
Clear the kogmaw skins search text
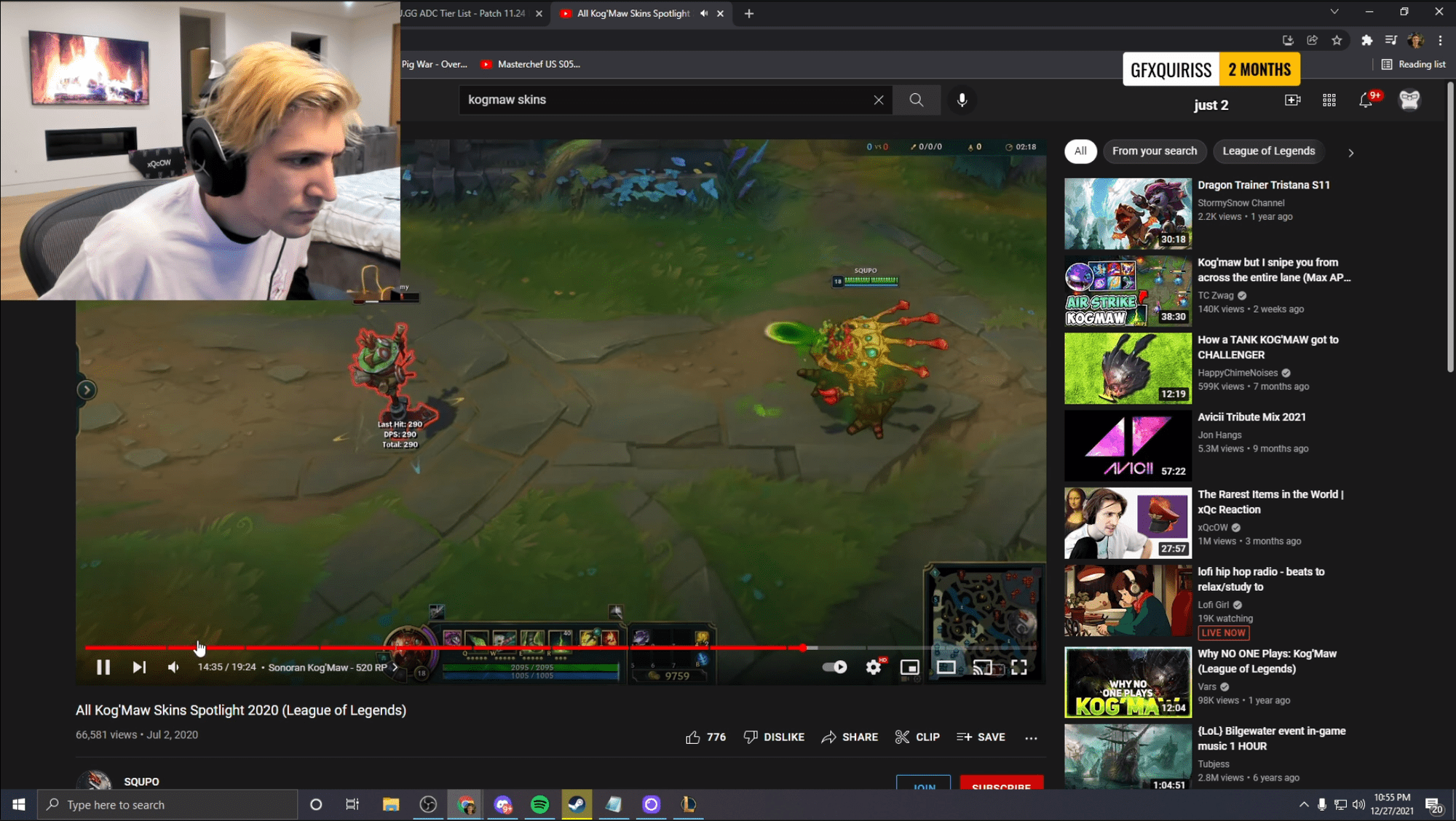click(879, 100)
